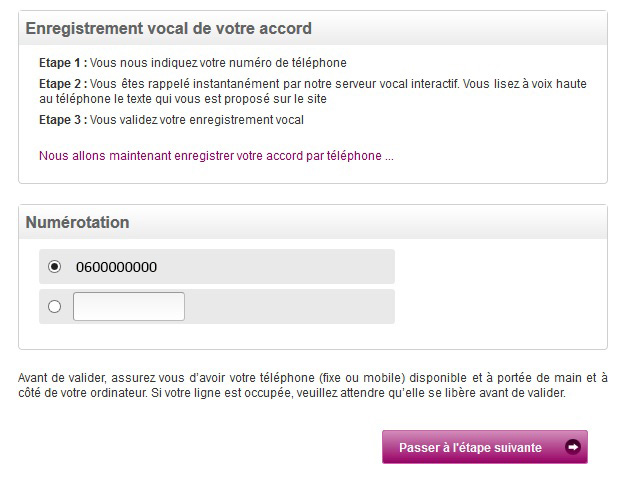
Task: Click the grey row containing 0600000000
Action: click(217, 267)
